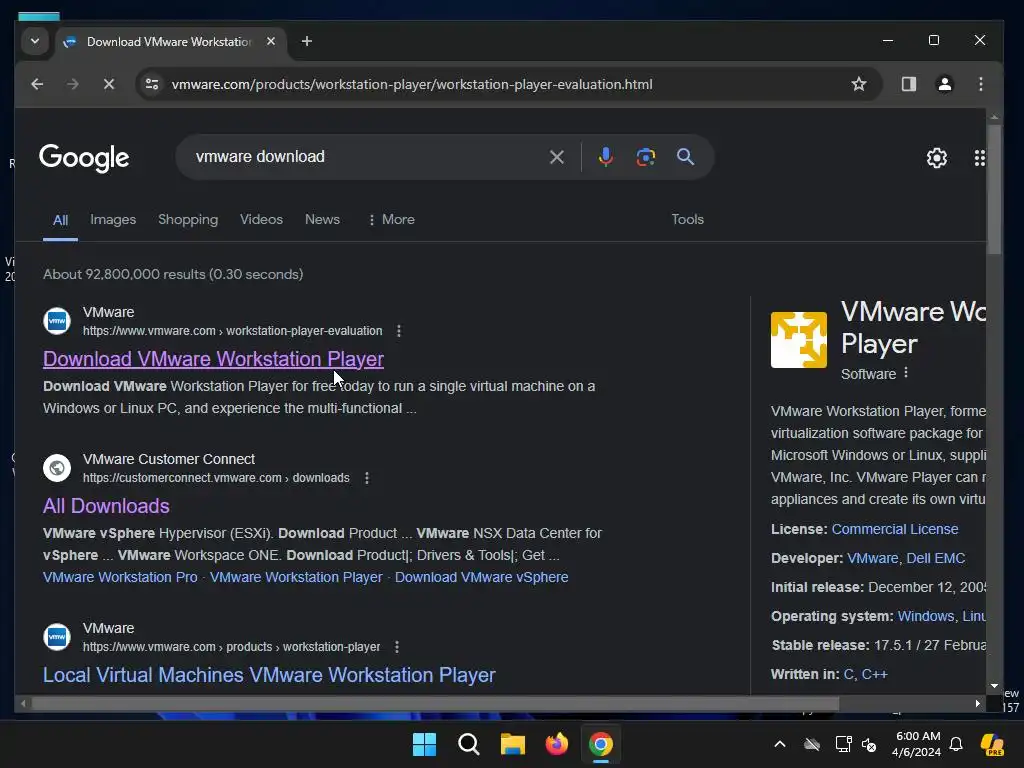The image size is (1024, 768).
Task: Expand the More search filters menu
Action: [391, 219]
